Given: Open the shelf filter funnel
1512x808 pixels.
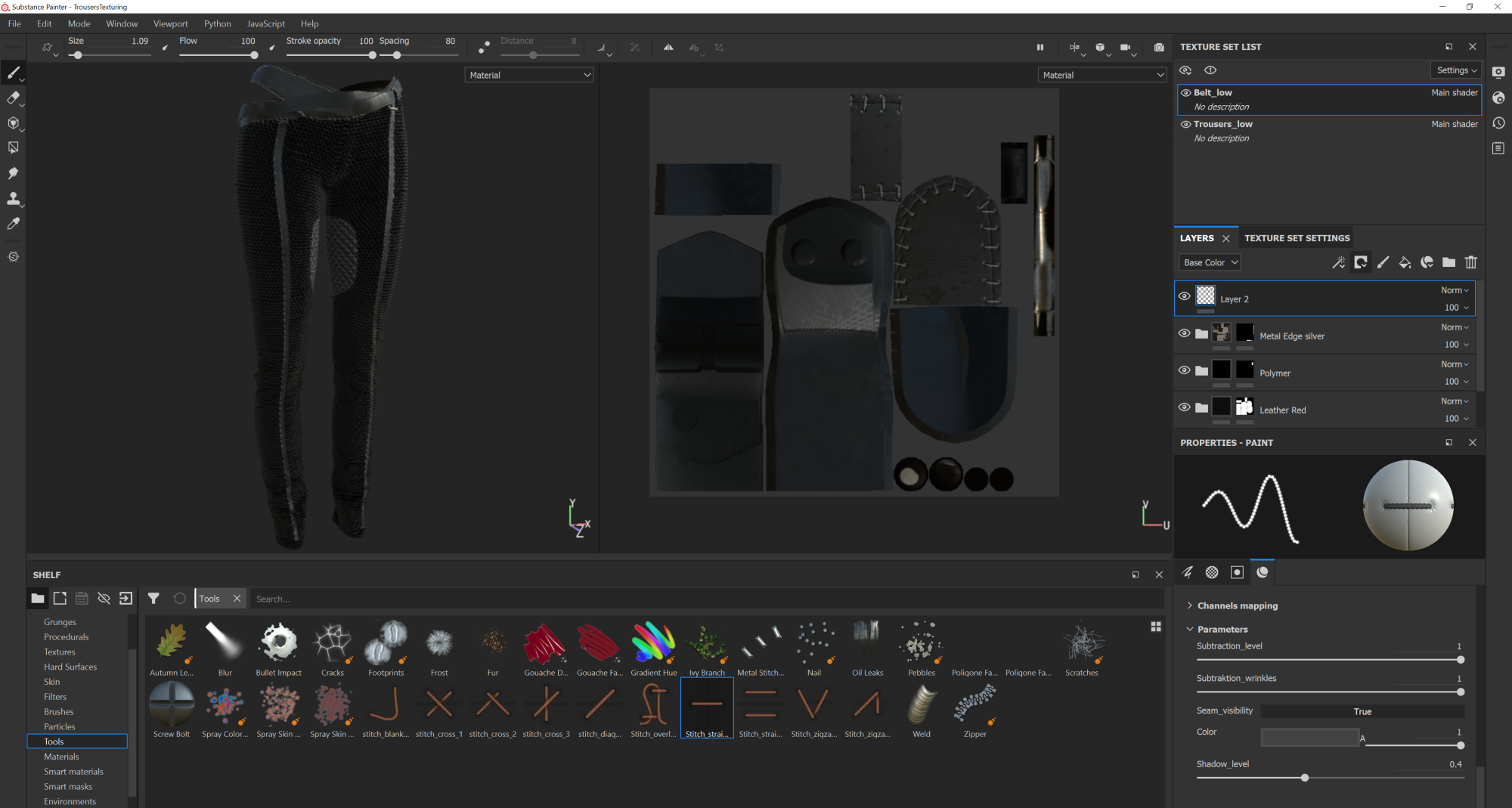Looking at the screenshot, I should click(153, 599).
